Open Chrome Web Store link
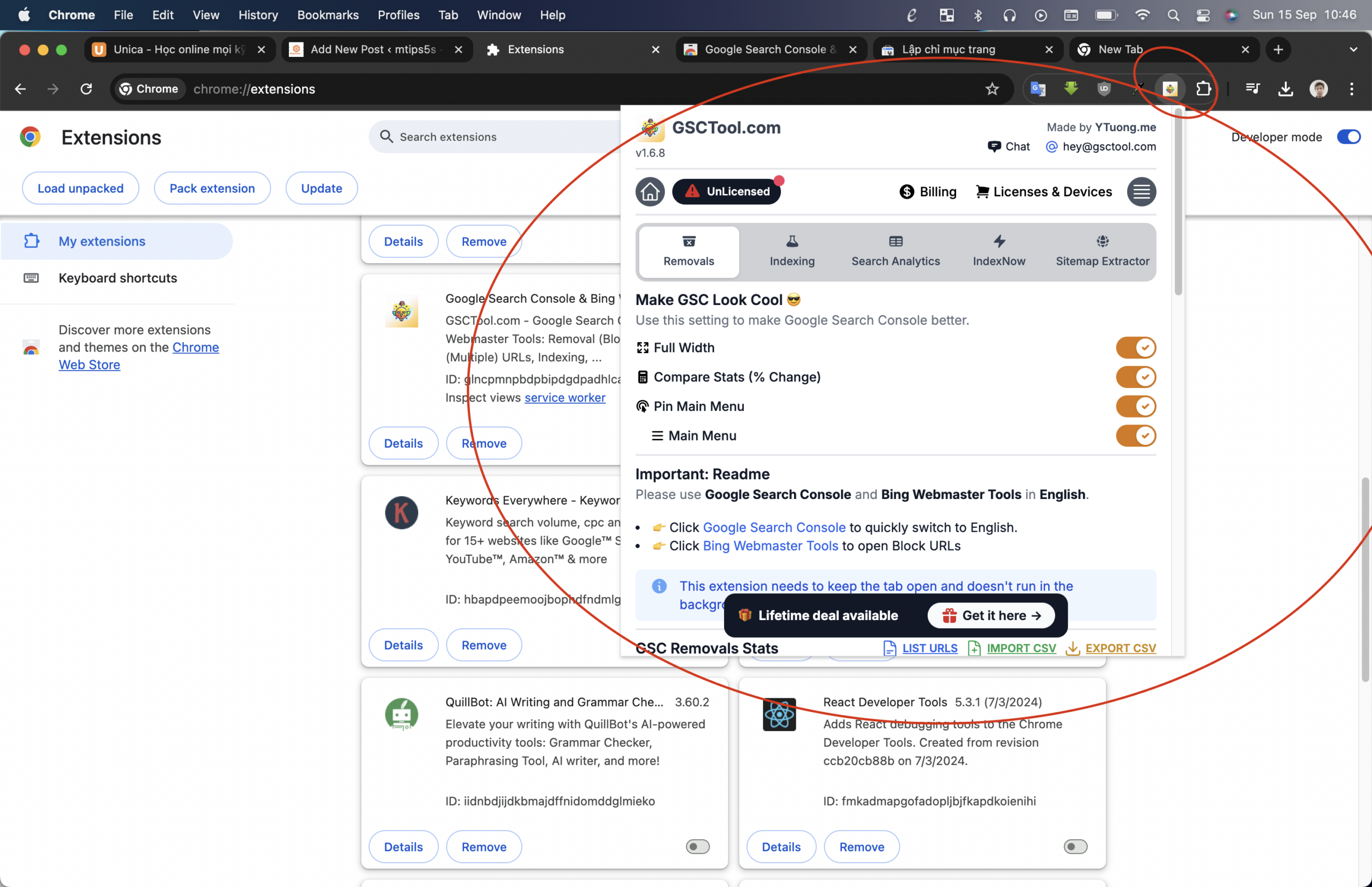The height and width of the screenshot is (887, 1372). (138, 356)
